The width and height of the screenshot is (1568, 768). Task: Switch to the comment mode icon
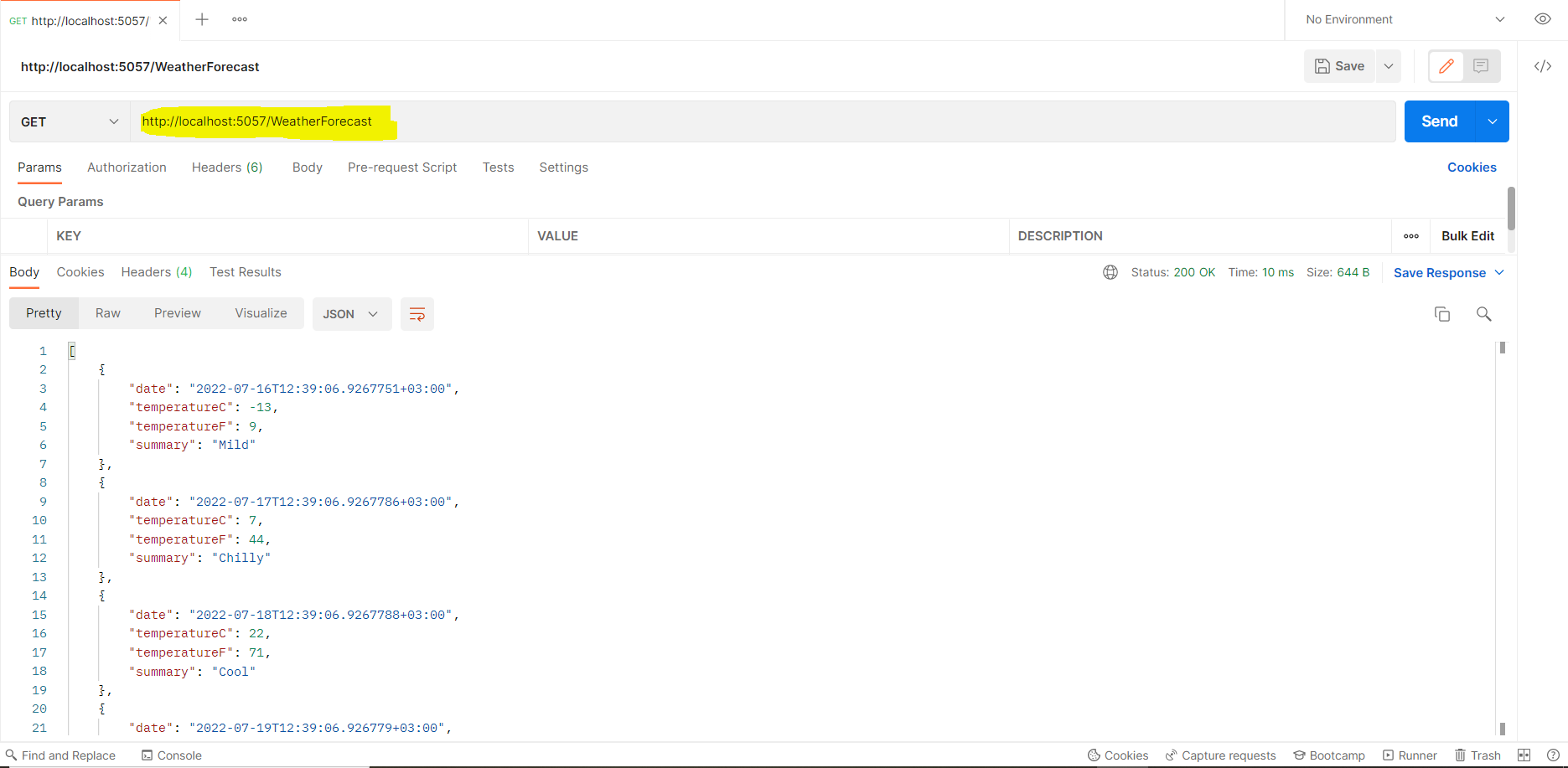(x=1481, y=66)
